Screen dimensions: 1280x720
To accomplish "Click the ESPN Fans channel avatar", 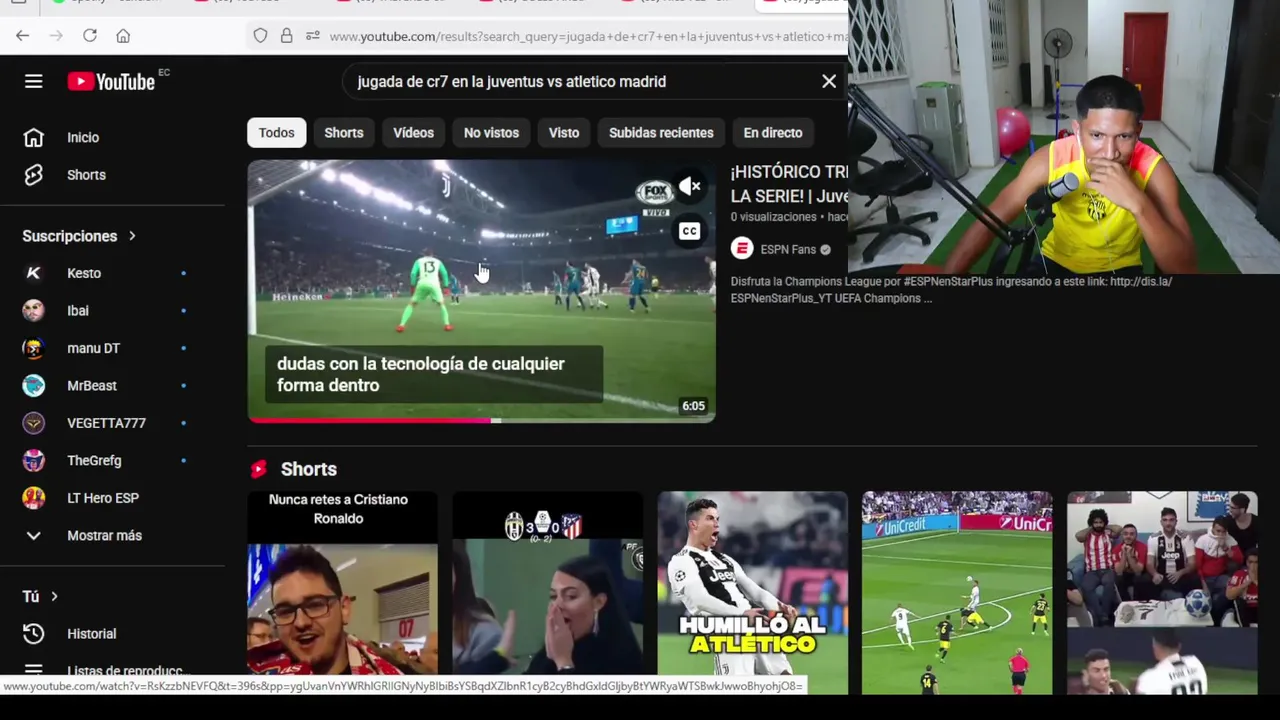I will 741,249.
